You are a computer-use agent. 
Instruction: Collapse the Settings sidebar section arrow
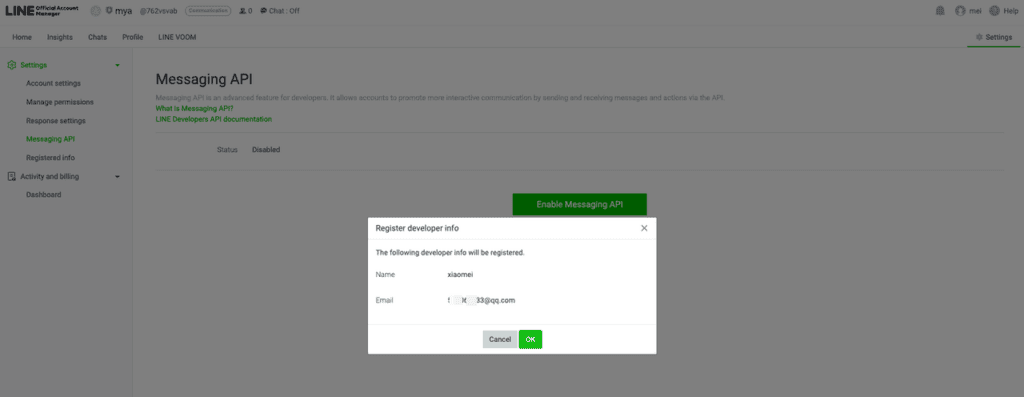pos(118,65)
